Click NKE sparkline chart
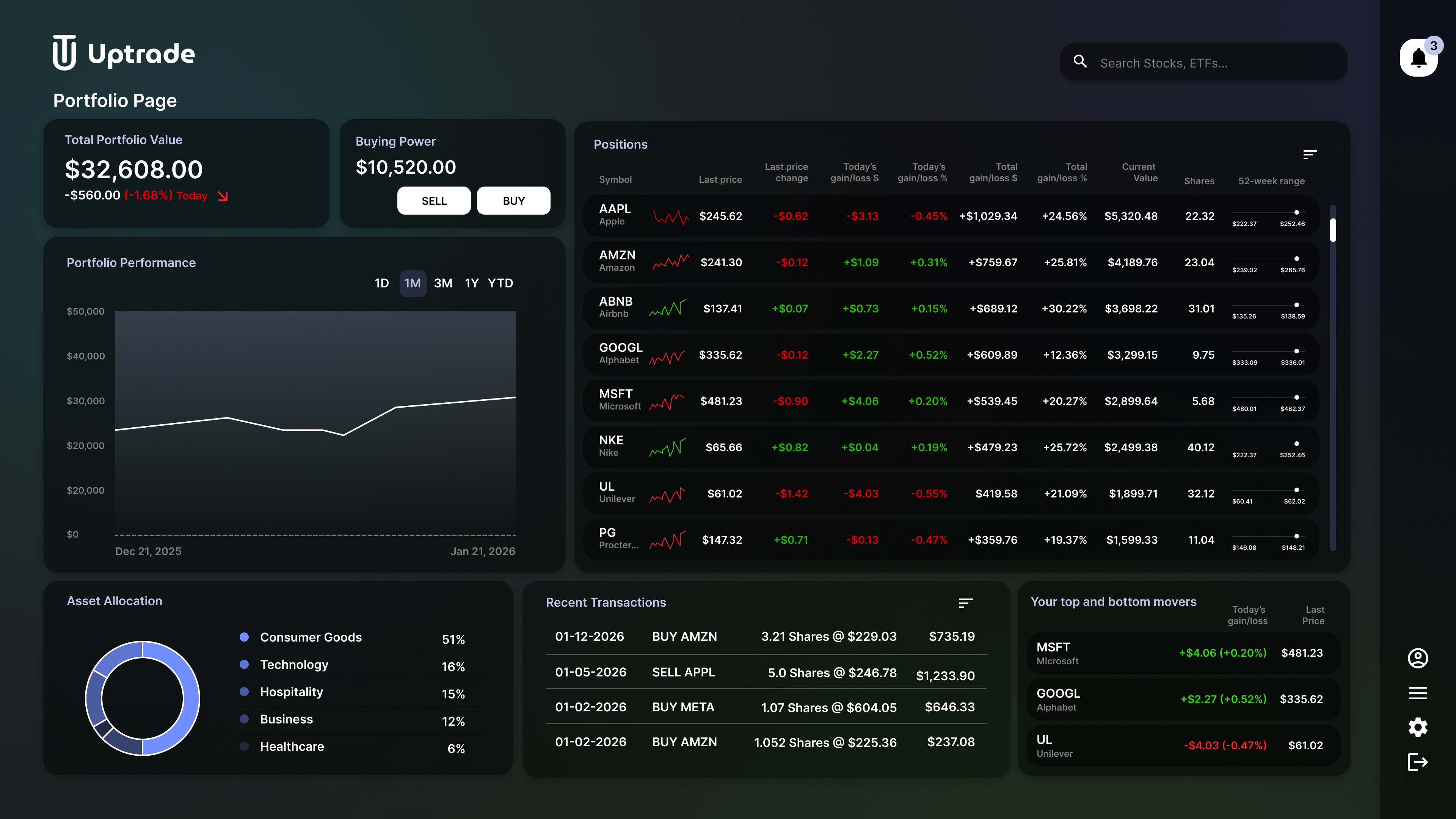Screen dimensions: 1456x819 667,448
